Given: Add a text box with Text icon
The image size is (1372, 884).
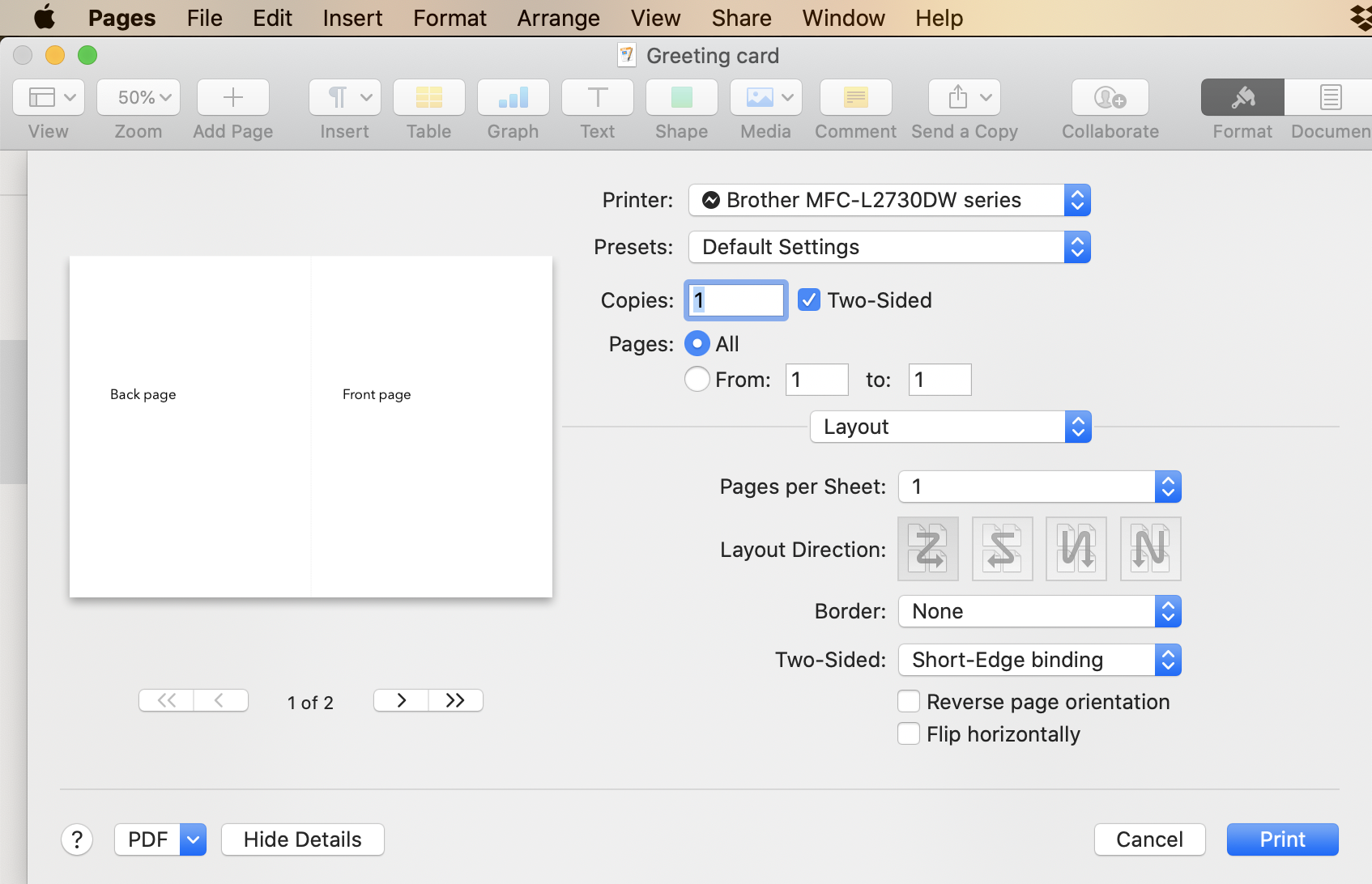Looking at the screenshot, I should (598, 97).
